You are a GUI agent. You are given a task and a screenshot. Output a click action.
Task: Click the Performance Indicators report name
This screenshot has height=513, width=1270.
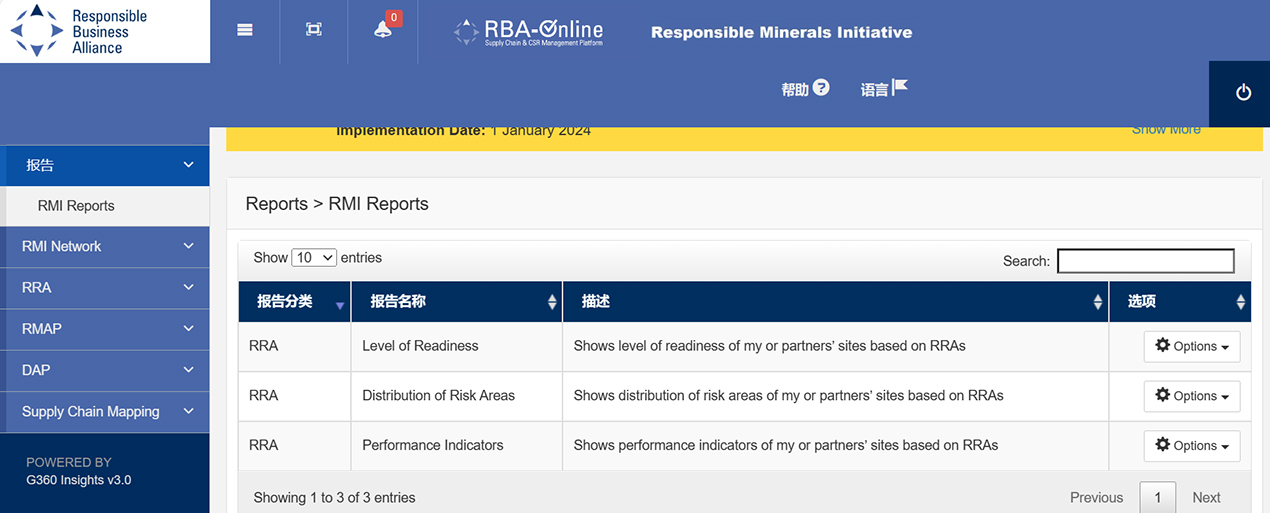click(x=433, y=445)
